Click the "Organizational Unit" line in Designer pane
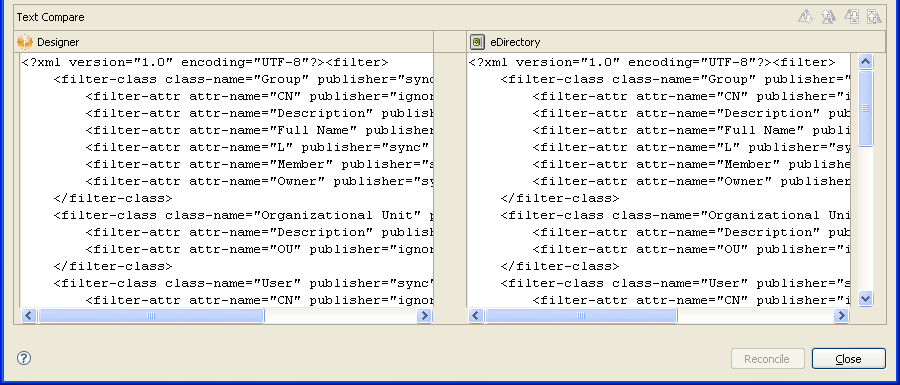The image size is (900, 385). click(243, 215)
